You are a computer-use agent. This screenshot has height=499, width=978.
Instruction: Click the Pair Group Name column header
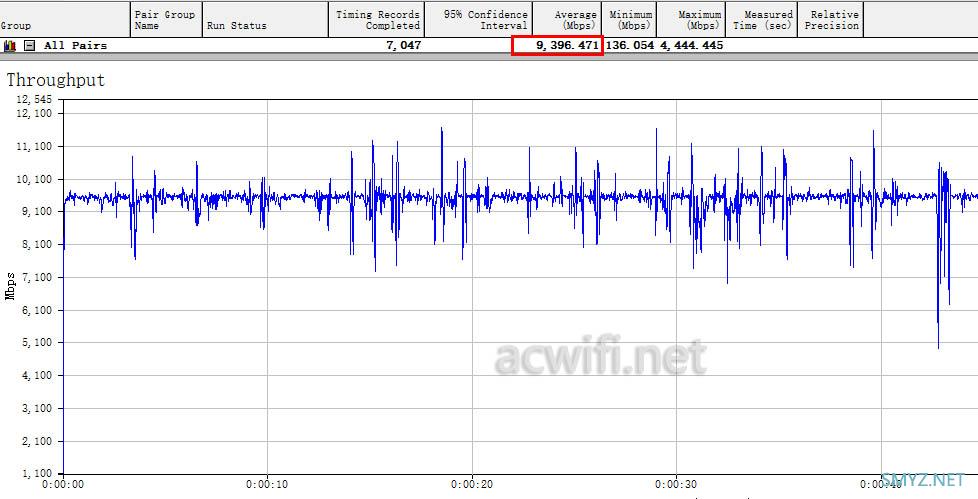point(166,19)
